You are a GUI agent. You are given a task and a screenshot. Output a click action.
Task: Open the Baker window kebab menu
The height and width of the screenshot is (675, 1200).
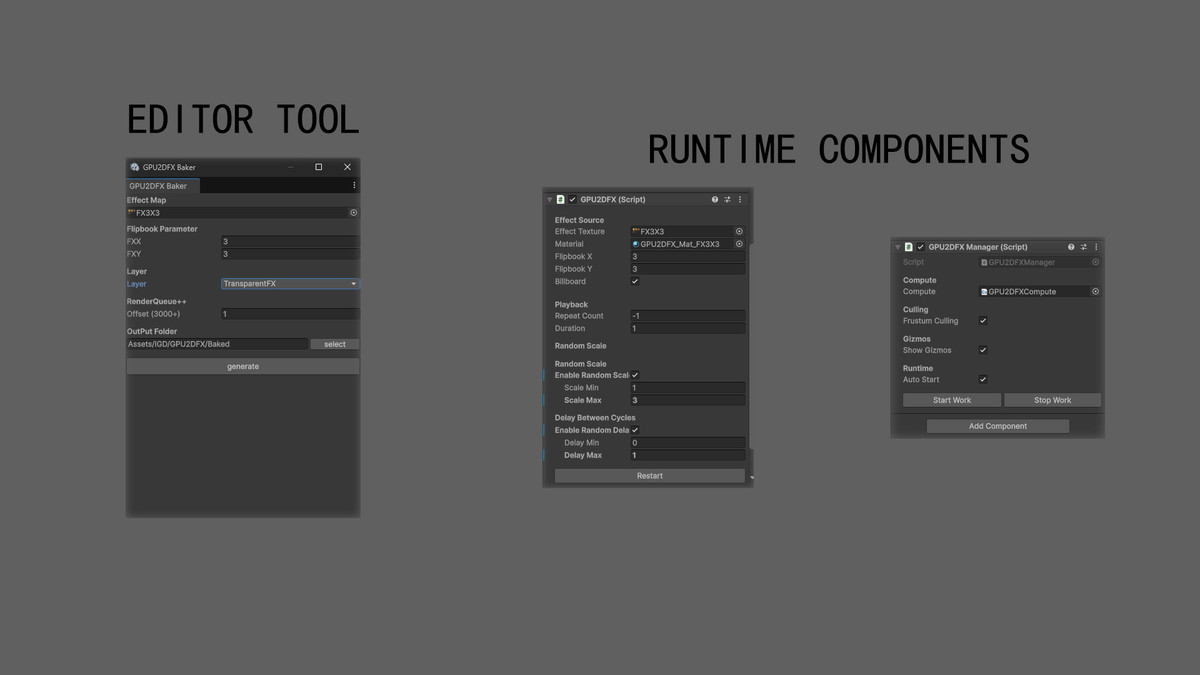[x=354, y=185]
